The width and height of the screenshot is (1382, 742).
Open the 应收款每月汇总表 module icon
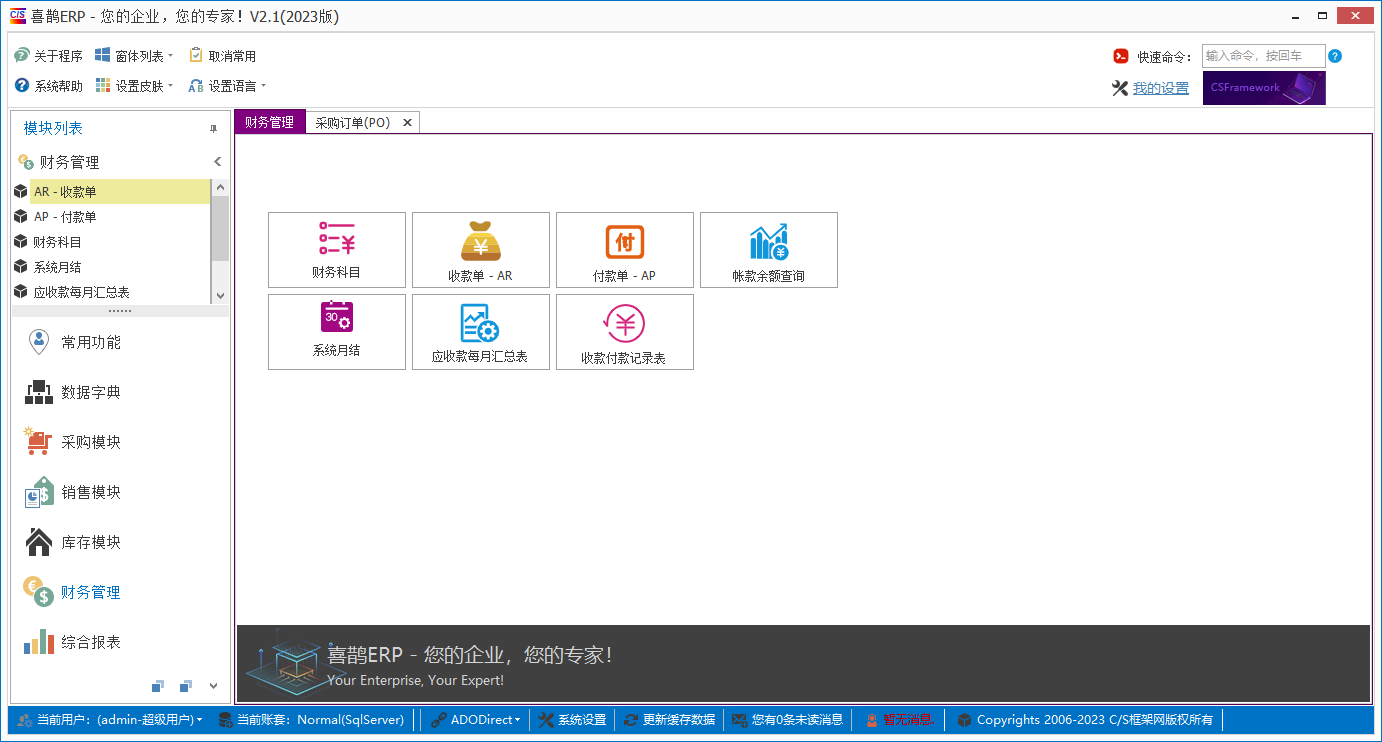coord(481,331)
